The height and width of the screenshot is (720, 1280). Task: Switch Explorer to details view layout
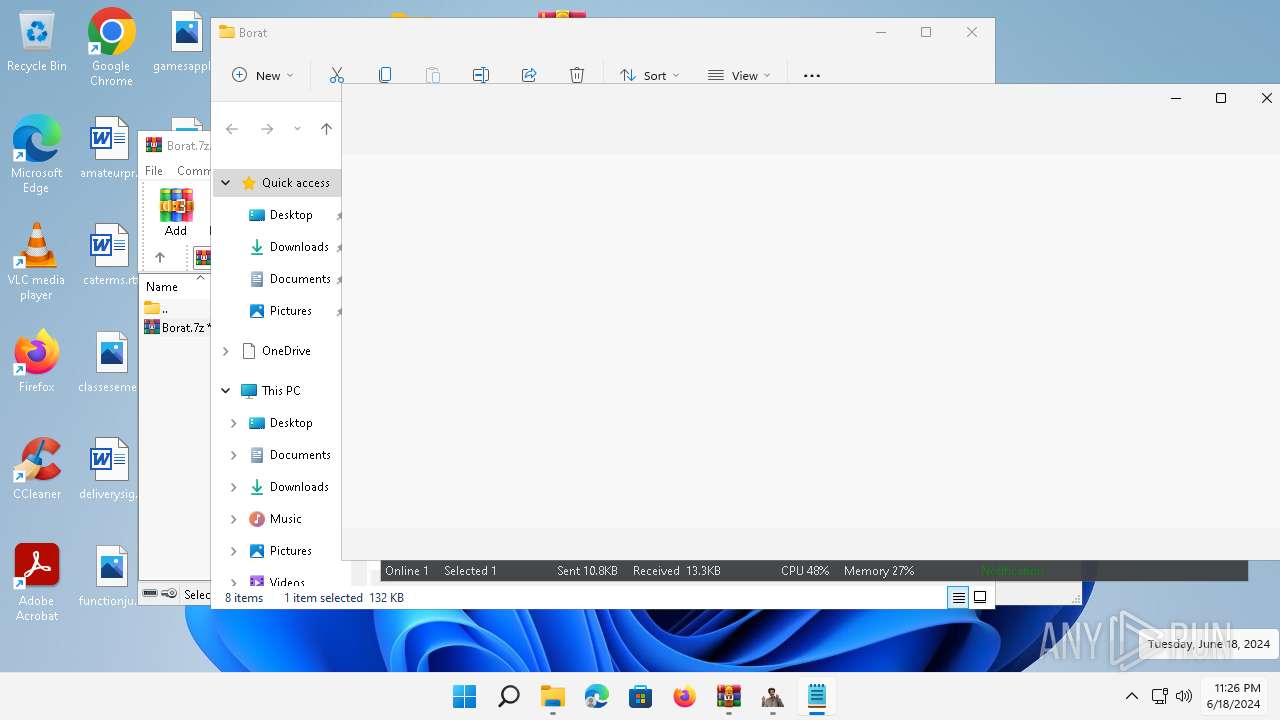pos(958,597)
